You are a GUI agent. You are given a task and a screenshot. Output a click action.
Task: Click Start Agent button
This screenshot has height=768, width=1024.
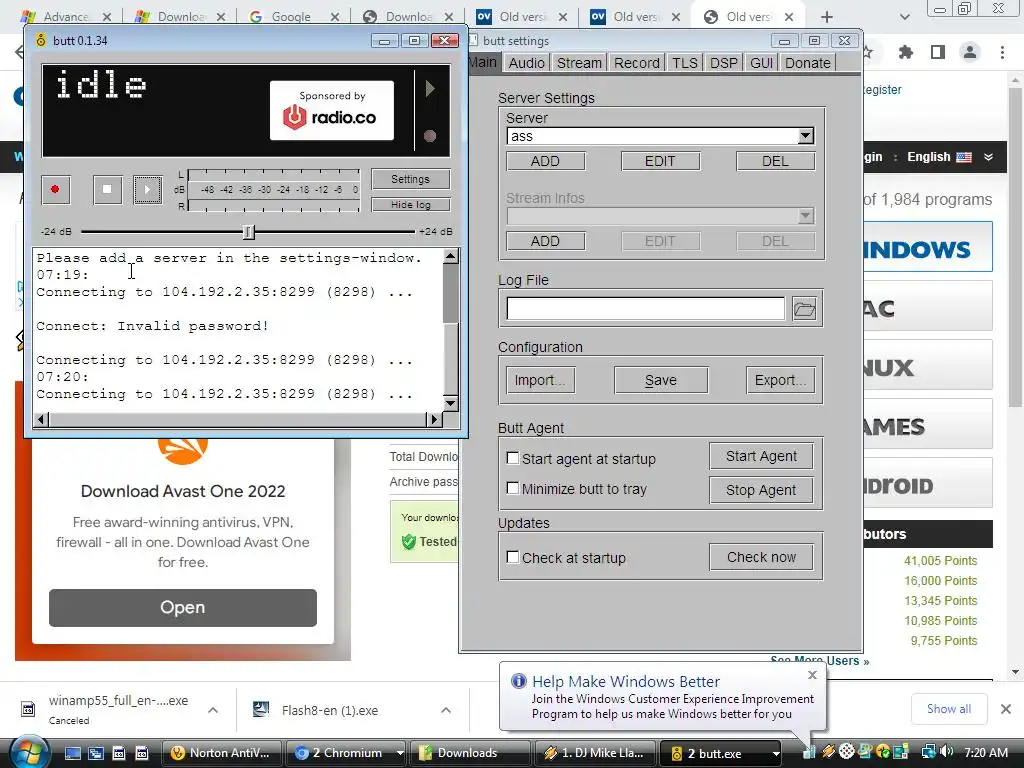[761, 456]
